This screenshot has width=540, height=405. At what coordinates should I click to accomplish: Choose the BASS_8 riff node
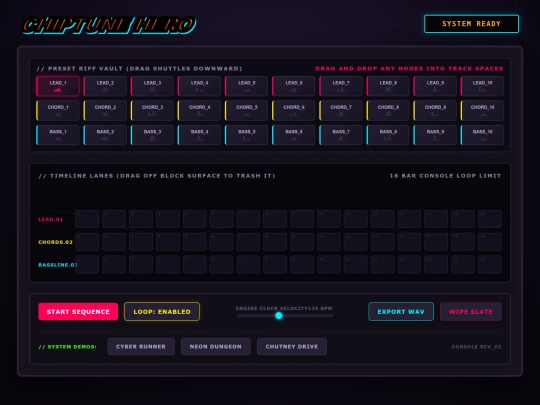tap(388, 135)
